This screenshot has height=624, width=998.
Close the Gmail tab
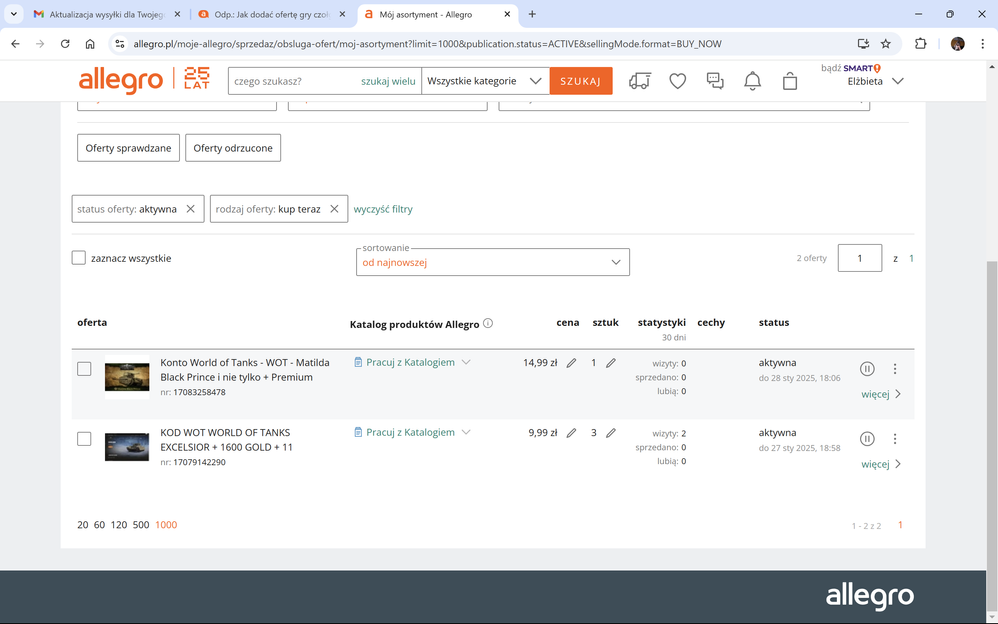coord(177,14)
